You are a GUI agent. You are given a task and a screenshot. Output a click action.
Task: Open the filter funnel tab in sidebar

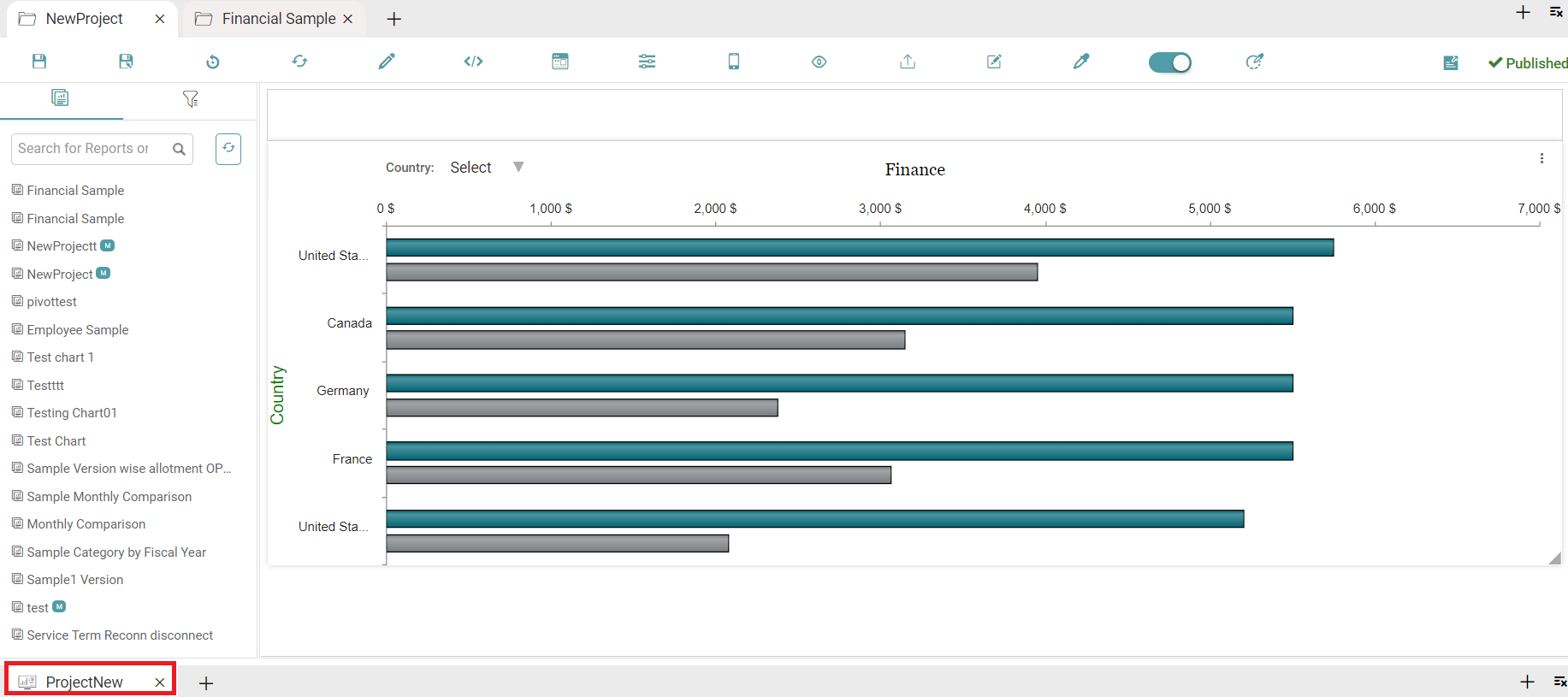(x=190, y=99)
